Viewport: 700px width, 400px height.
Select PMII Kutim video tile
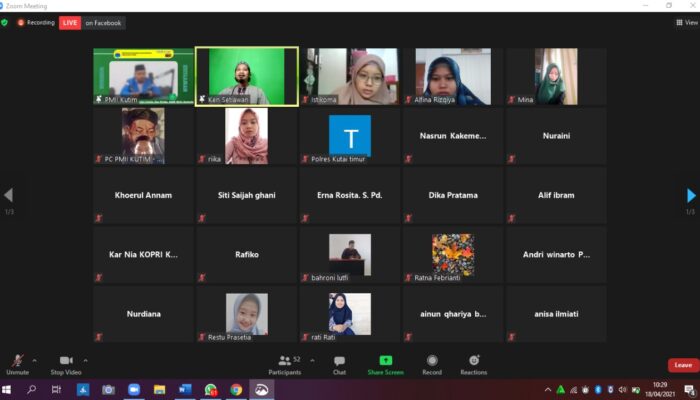click(x=143, y=76)
